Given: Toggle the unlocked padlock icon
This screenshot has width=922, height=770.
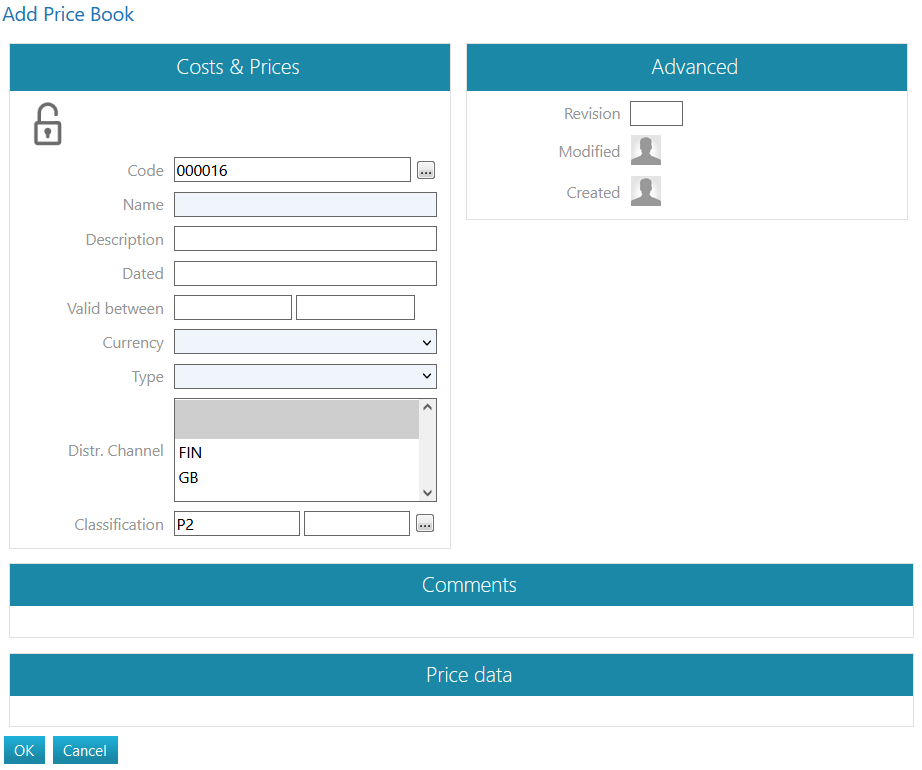Looking at the screenshot, I should click(47, 125).
